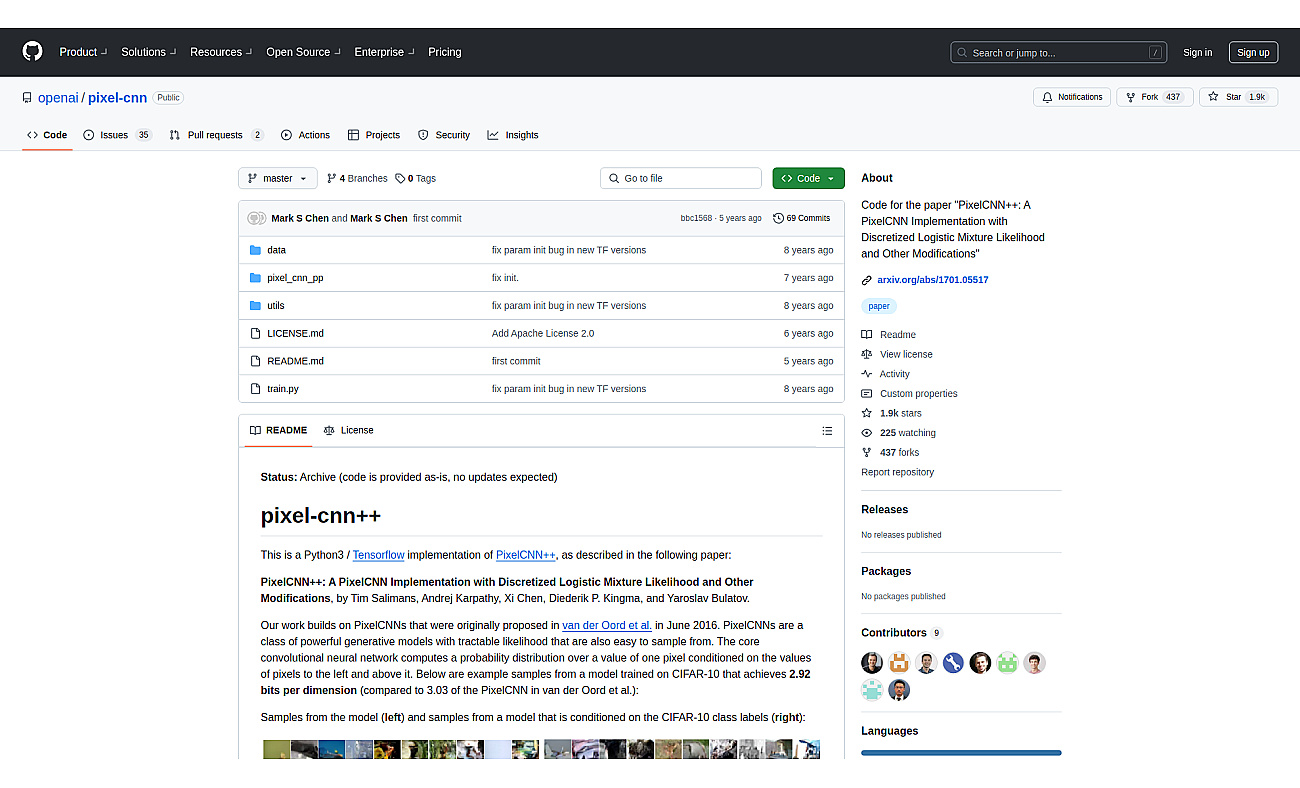Image resolution: width=1300 pixels, height=788 pixels.
Task: Fork the repository with Fork button
Action: (1153, 97)
